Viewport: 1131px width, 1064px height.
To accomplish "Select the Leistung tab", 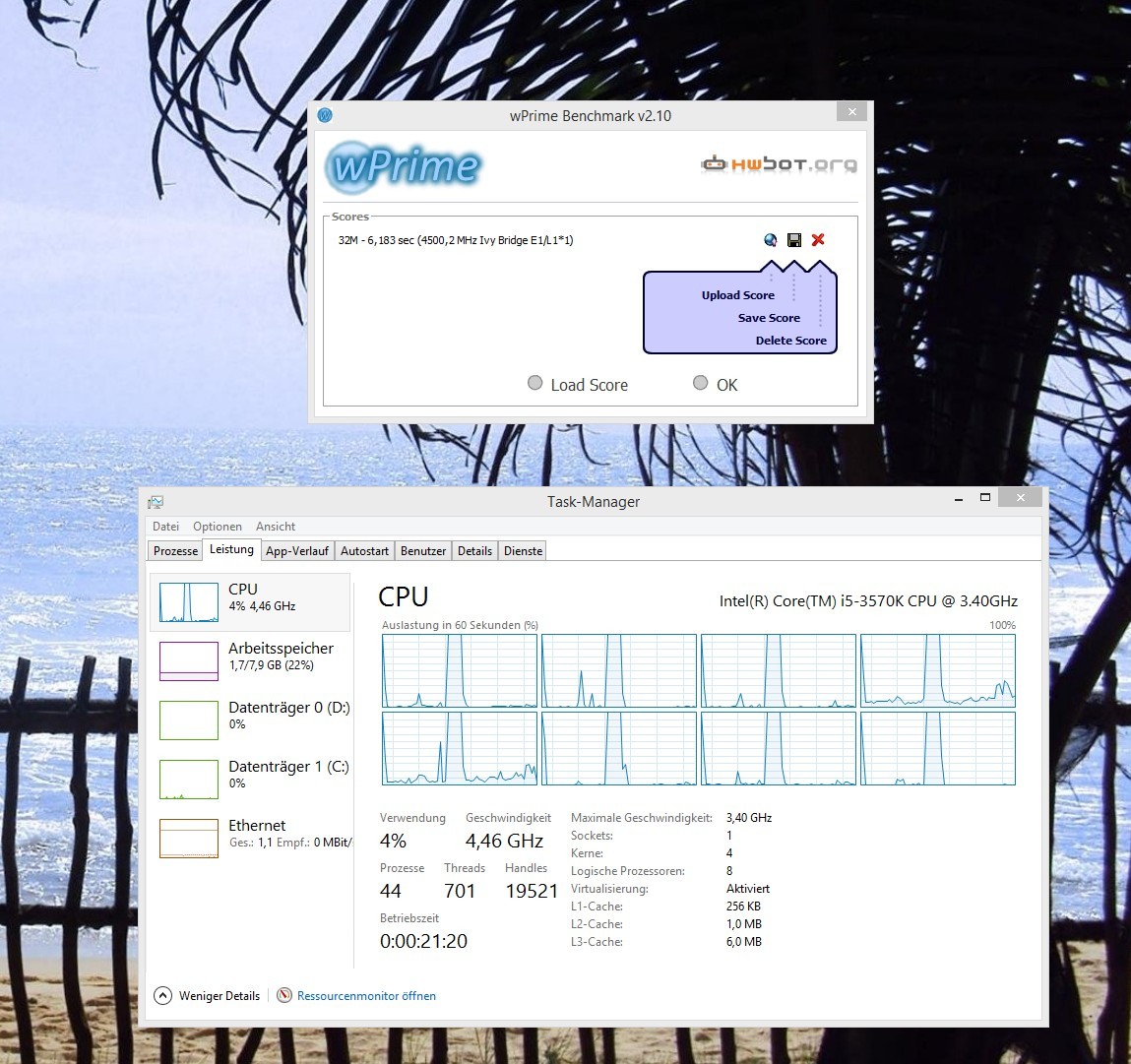I will coord(231,549).
